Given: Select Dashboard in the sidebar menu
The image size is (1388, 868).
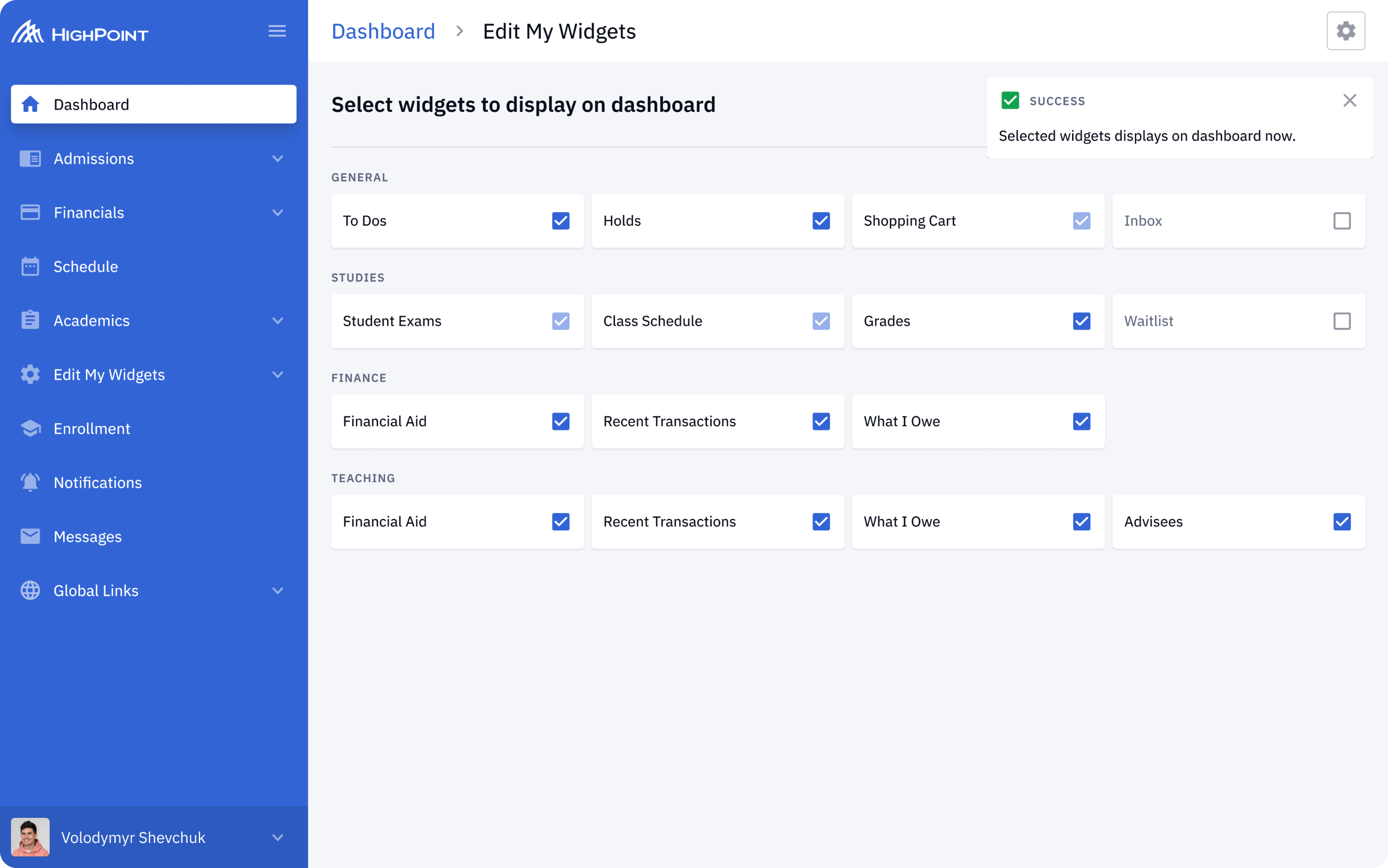Looking at the screenshot, I should point(91,104).
